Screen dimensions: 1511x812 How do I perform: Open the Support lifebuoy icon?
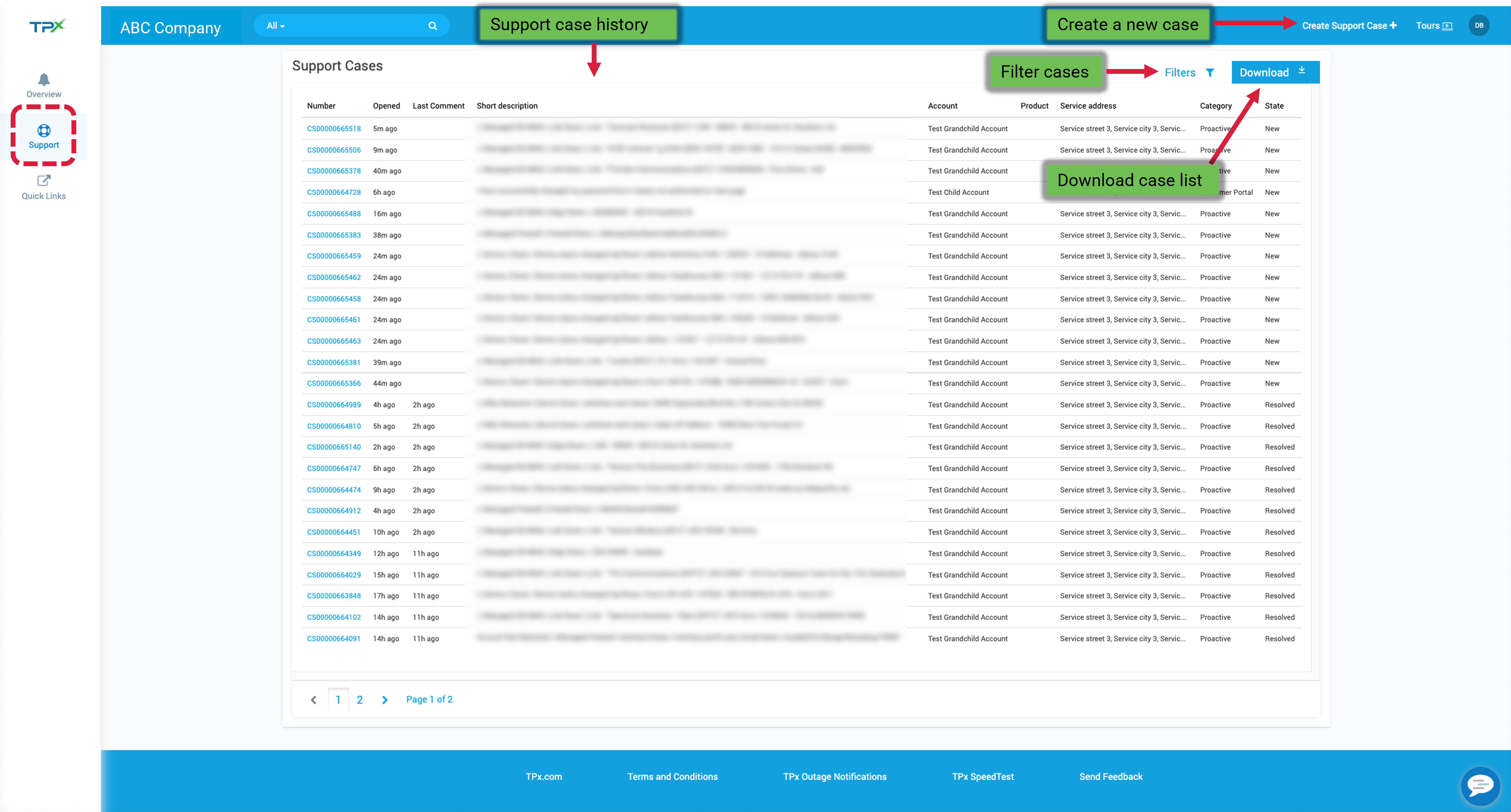tap(44, 130)
